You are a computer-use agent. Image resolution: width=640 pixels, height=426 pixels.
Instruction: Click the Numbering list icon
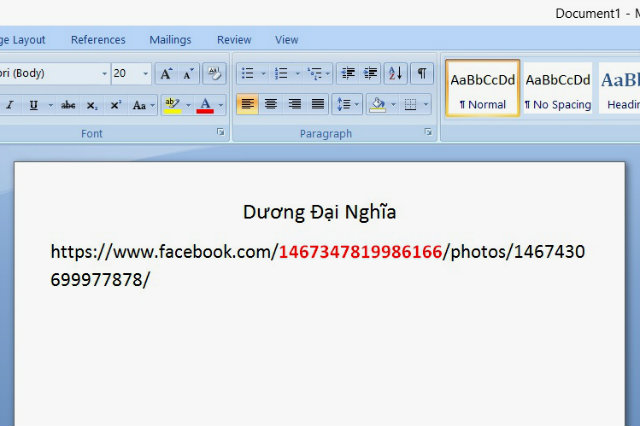pyautogui.click(x=281, y=74)
